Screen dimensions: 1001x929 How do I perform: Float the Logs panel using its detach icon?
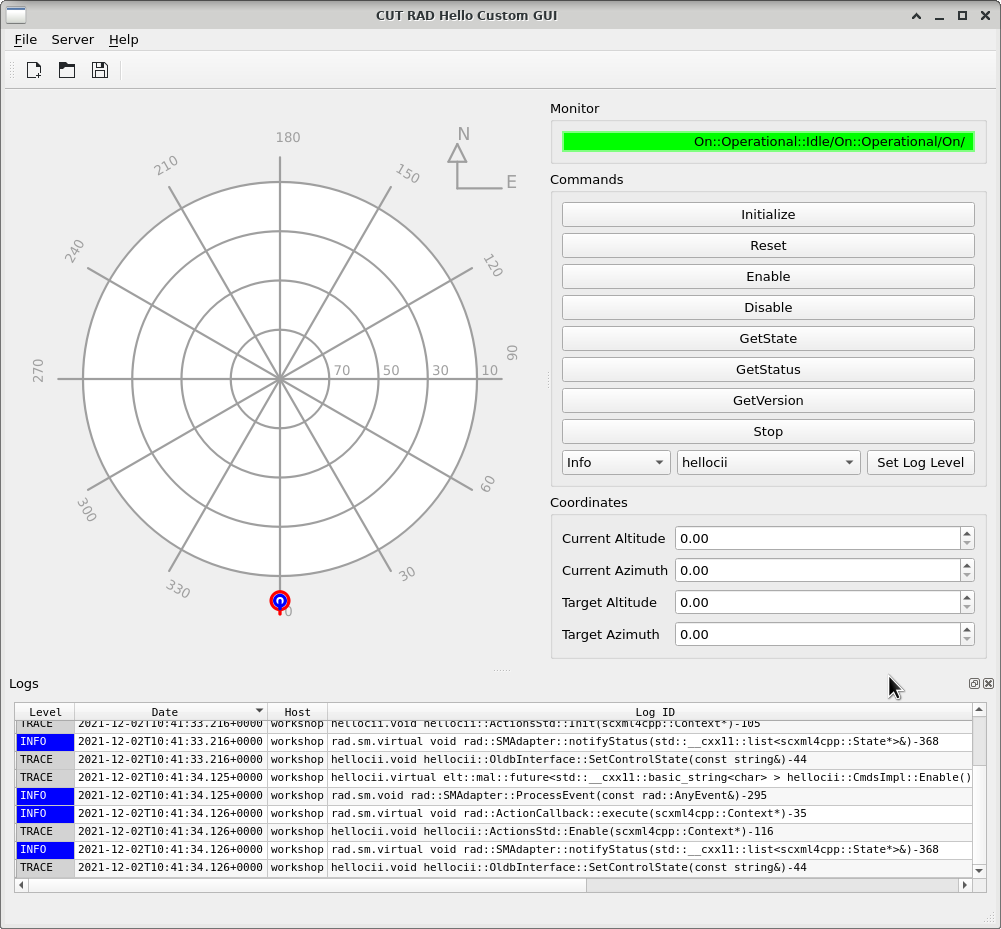(x=974, y=684)
